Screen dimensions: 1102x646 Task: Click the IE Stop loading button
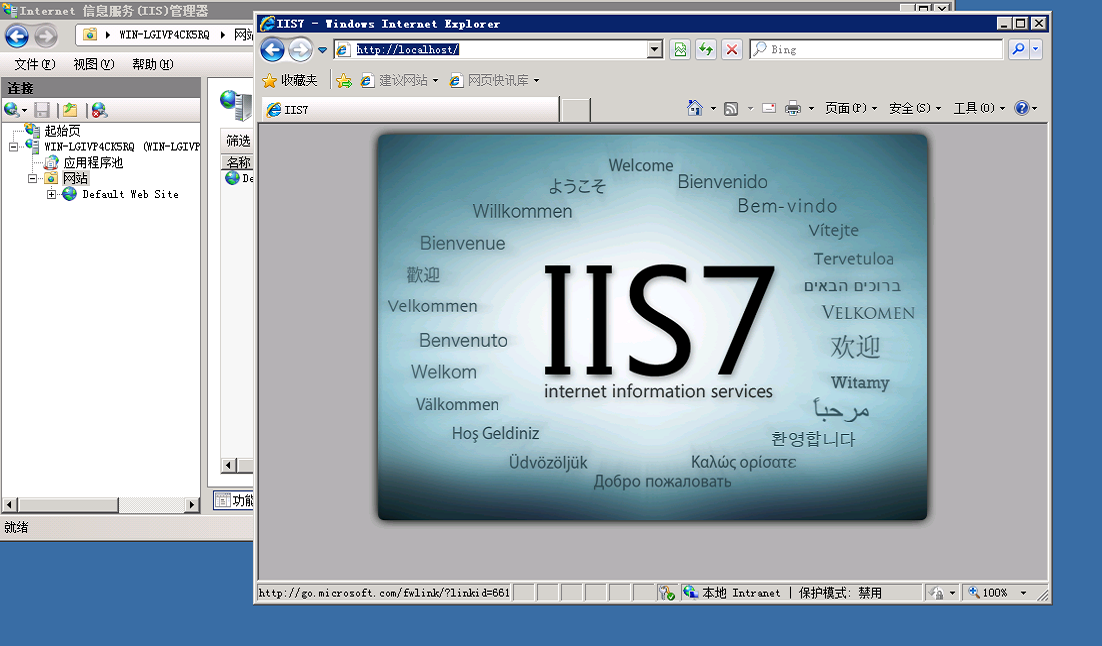pyautogui.click(x=732, y=49)
